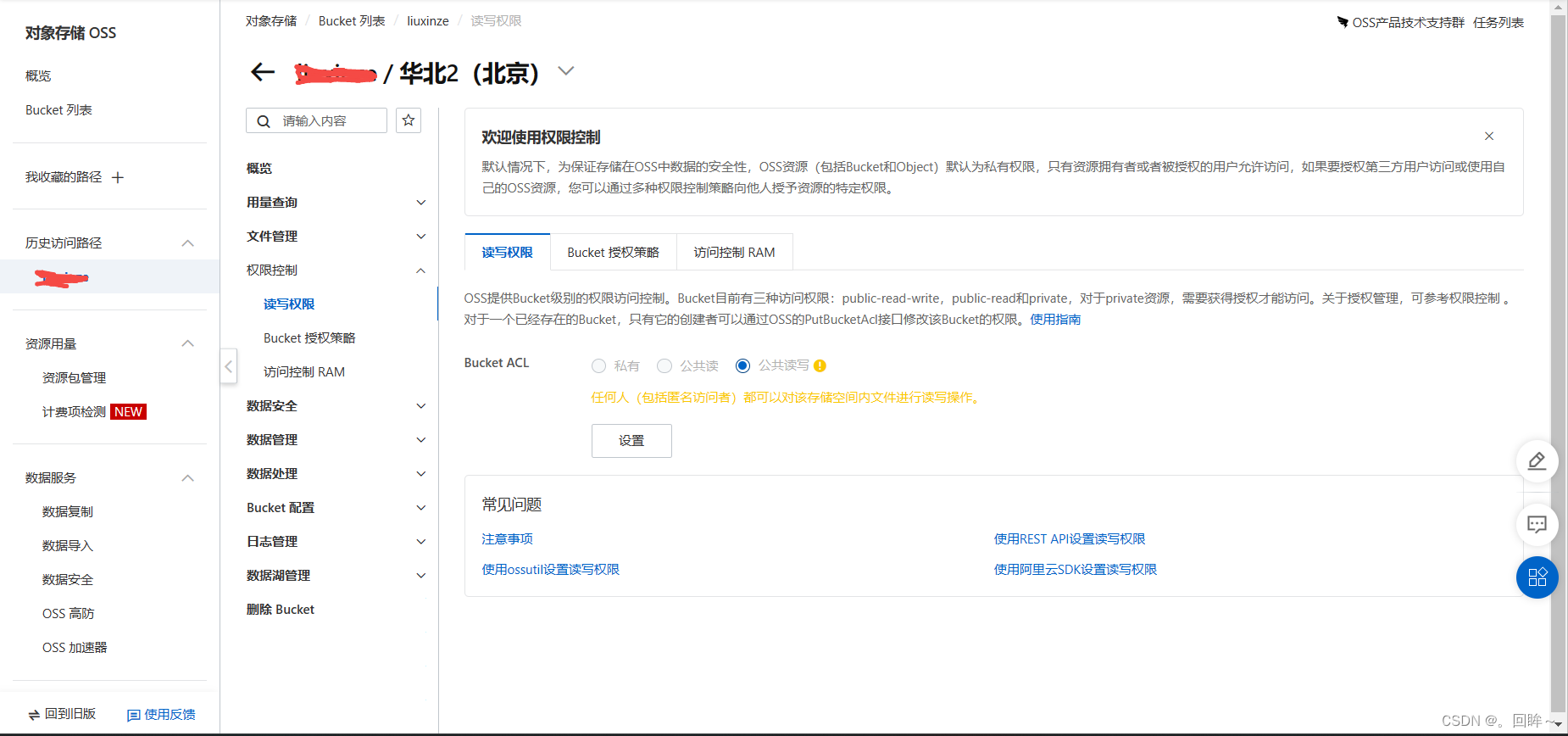Collapse the side panel with the arrow handle
The height and width of the screenshot is (736, 1568).
(x=228, y=366)
